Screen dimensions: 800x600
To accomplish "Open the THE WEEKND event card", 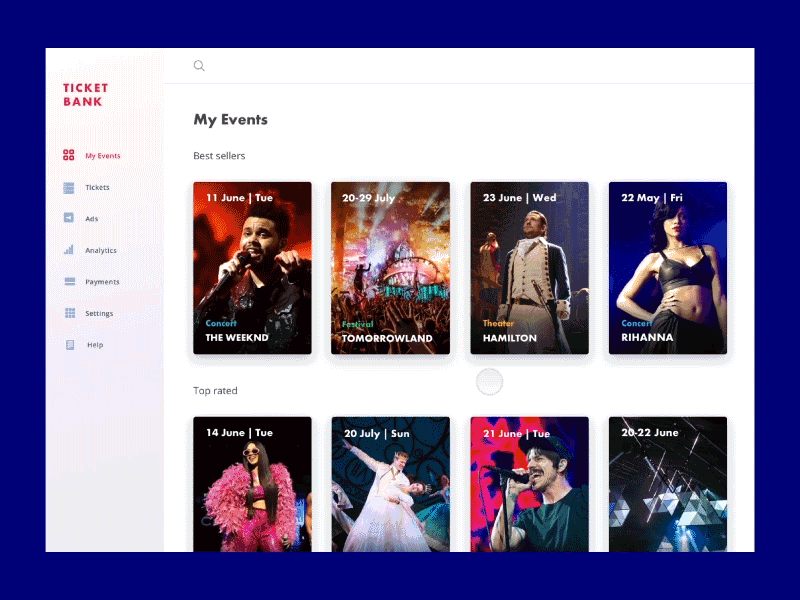I will [251, 267].
